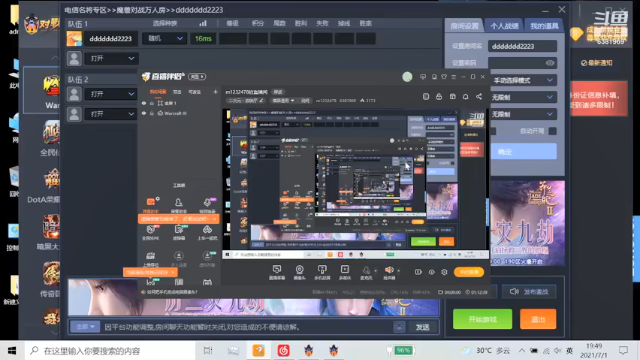The image size is (640, 360).
Task: Toggle visibility of the 全屏1 source
Action: click(x=144, y=103)
